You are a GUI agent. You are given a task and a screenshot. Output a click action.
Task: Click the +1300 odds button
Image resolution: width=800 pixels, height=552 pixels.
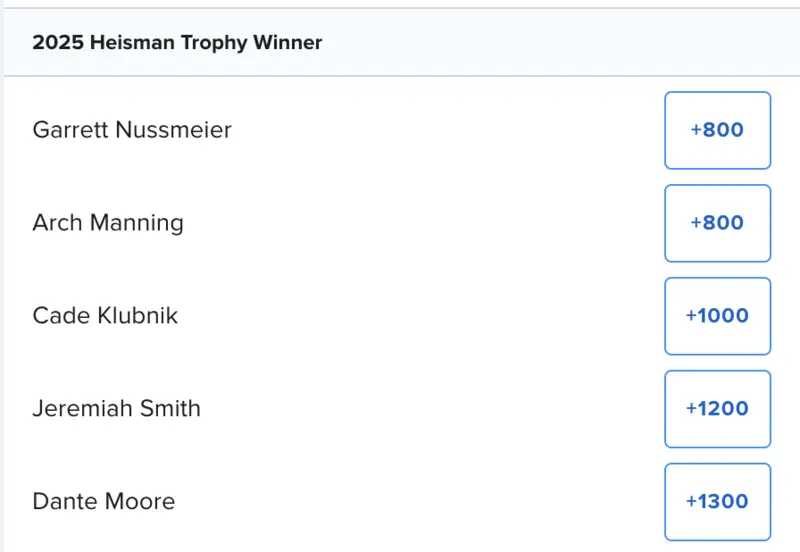717,502
